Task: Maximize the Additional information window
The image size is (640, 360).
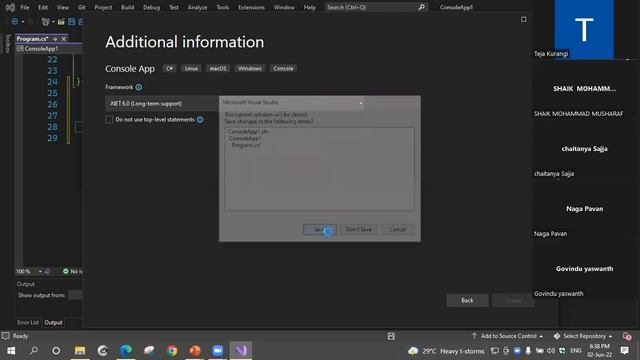Action: point(524,19)
